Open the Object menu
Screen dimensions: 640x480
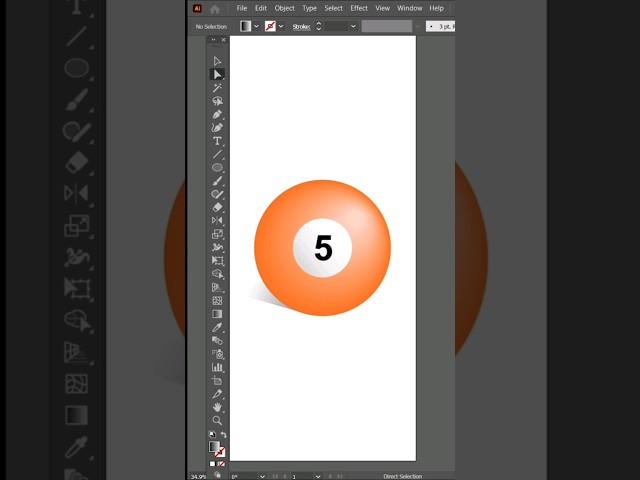[285, 8]
